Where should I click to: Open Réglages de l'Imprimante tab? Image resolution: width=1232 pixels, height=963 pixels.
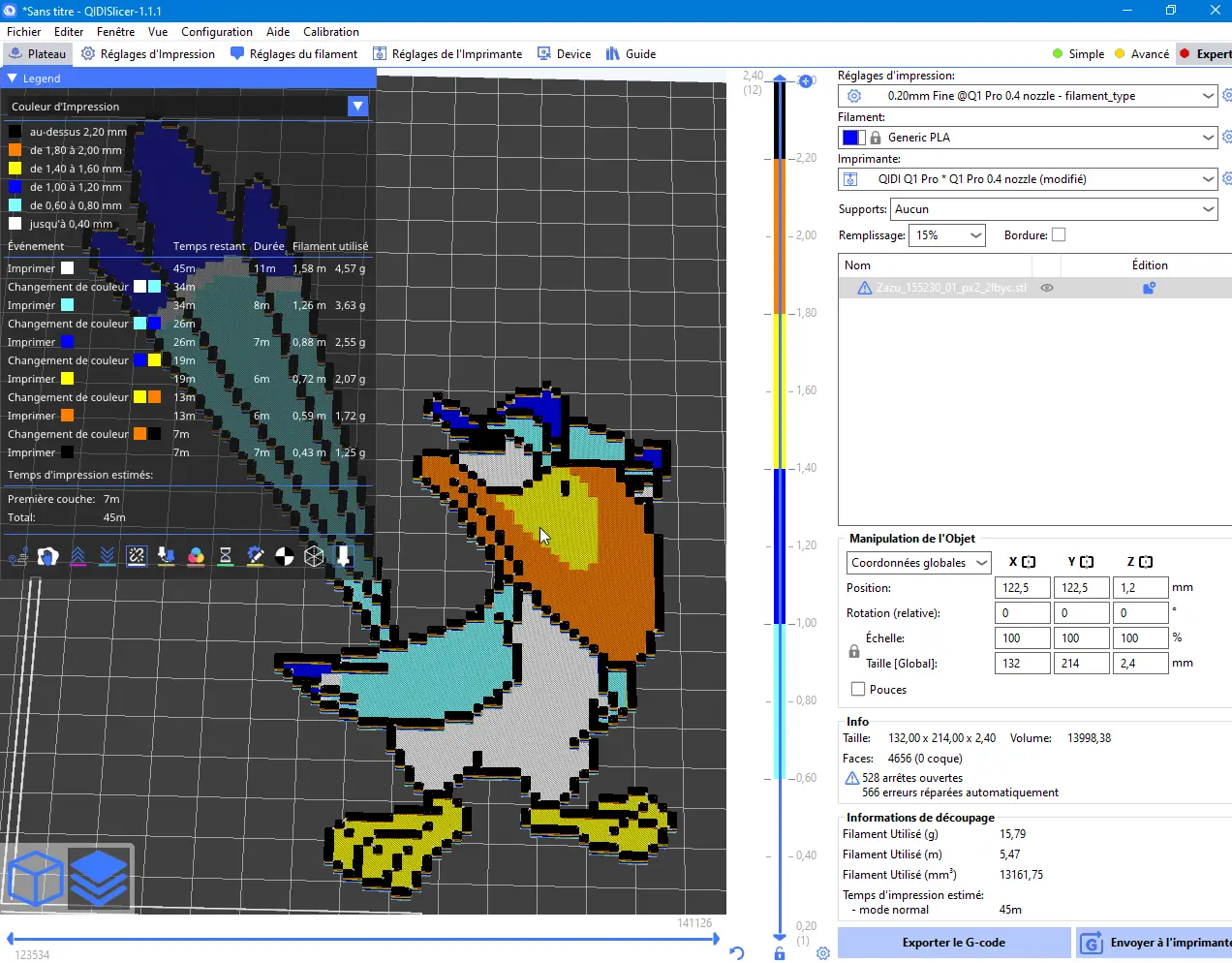448,54
